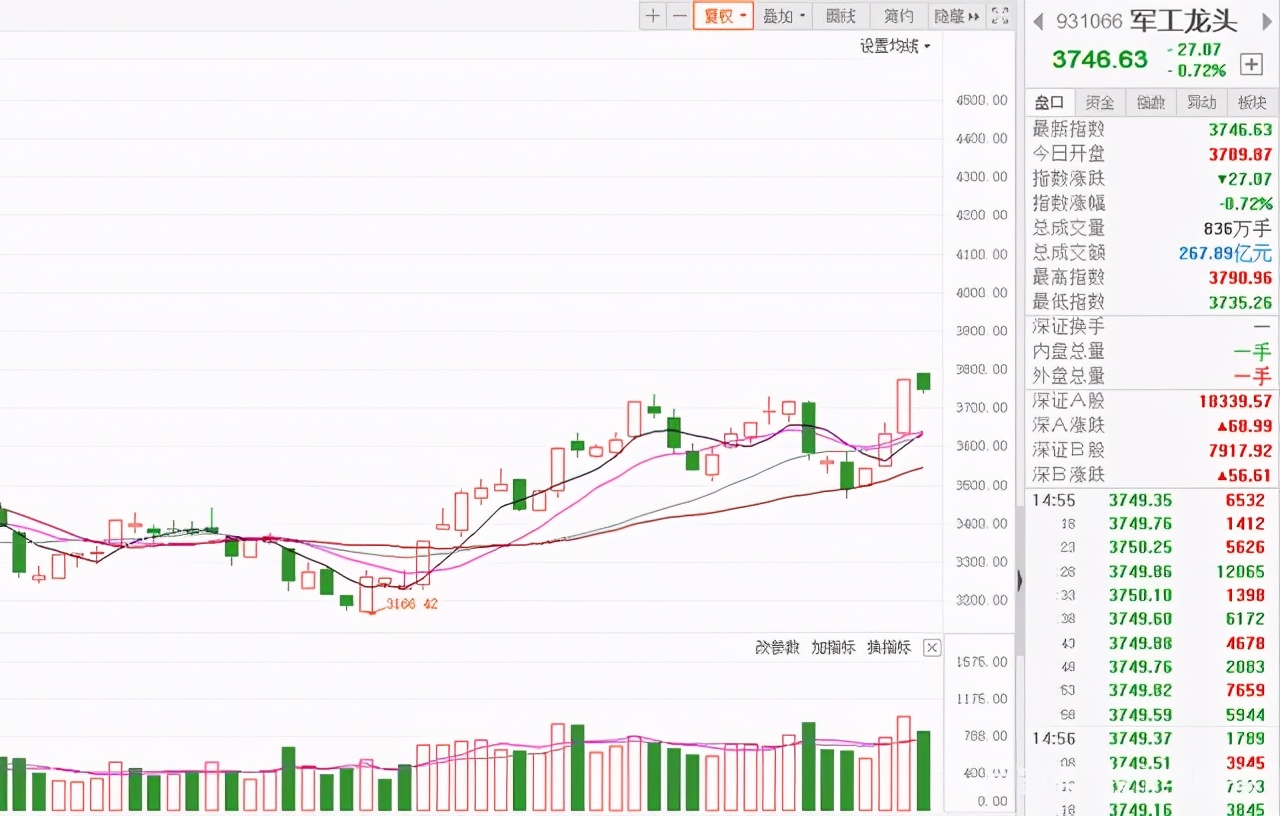Click the 内盘总量 row
This screenshot has width=1280, height=816.
[x=1152, y=352]
